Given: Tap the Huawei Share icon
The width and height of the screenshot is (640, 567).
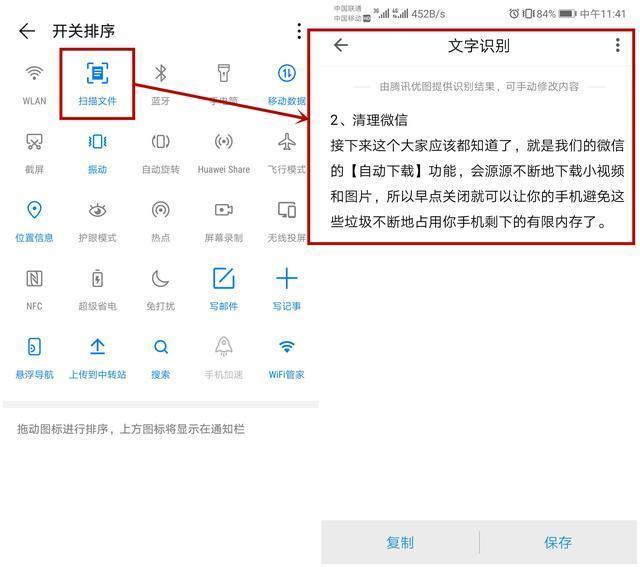Looking at the screenshot, I should [224, 142].
